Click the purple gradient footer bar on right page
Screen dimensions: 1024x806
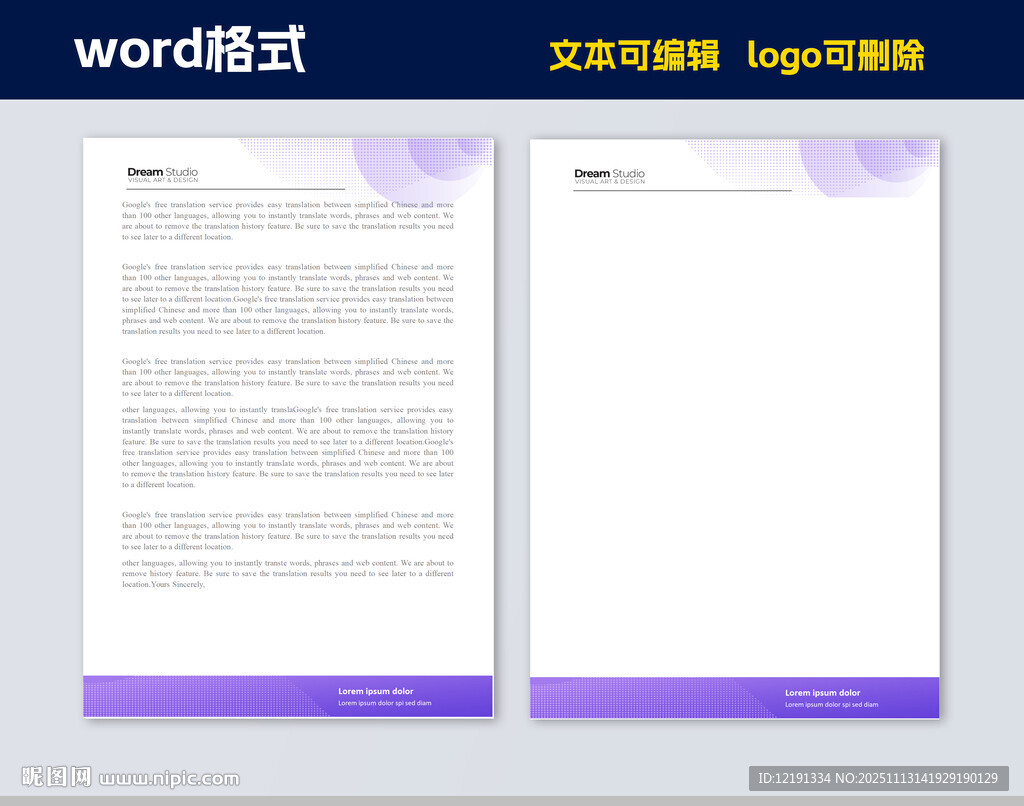pyautogui.click(x=735, y=697)
